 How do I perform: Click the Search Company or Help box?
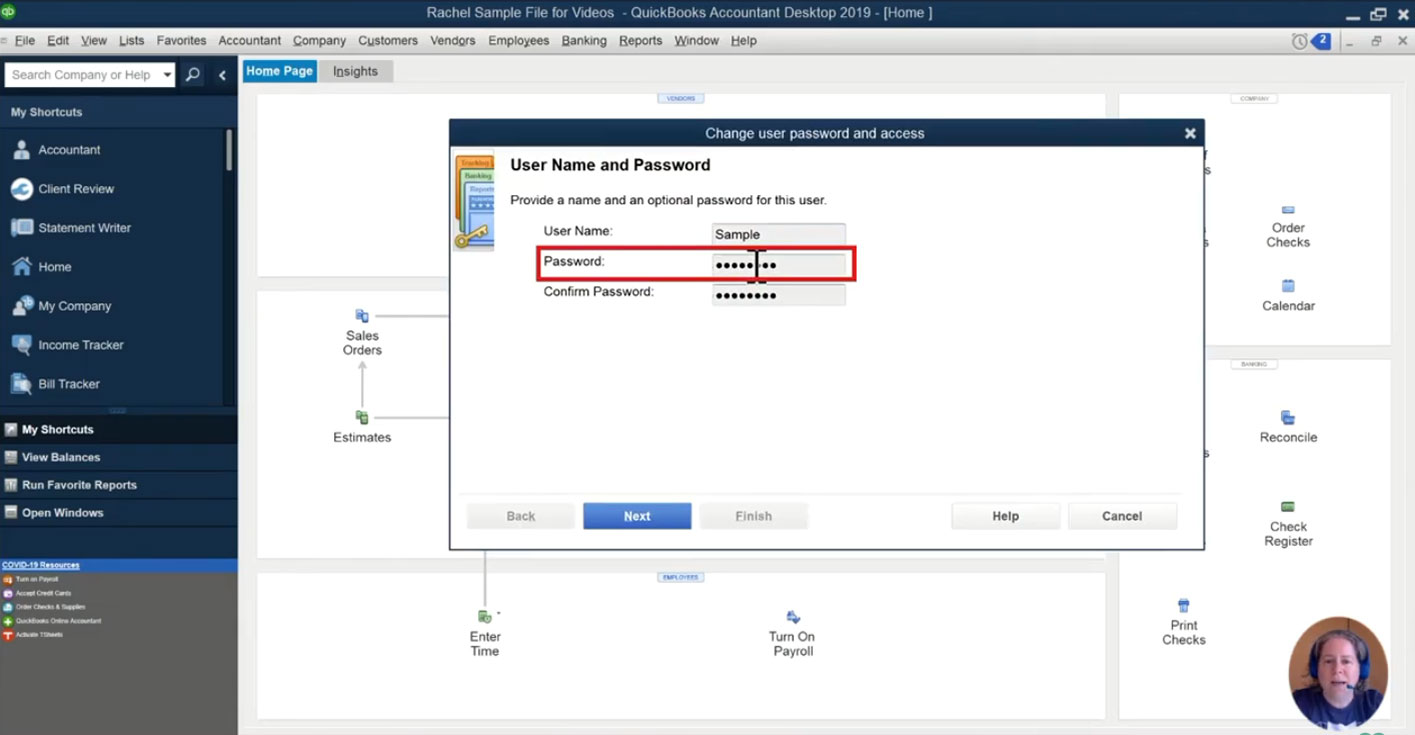click(x=82, y=75)
